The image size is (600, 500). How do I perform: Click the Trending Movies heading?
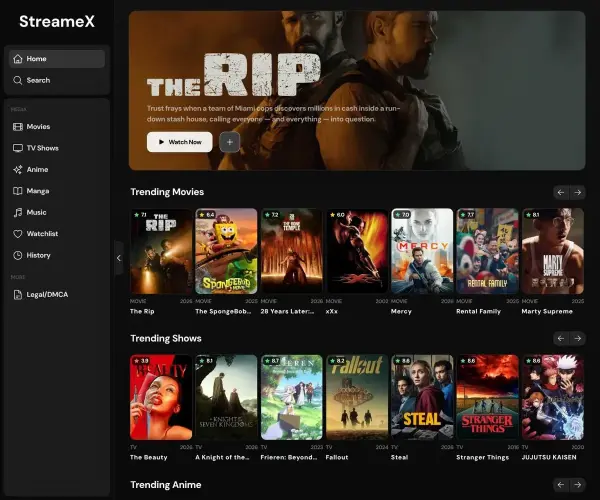(167, 192)
